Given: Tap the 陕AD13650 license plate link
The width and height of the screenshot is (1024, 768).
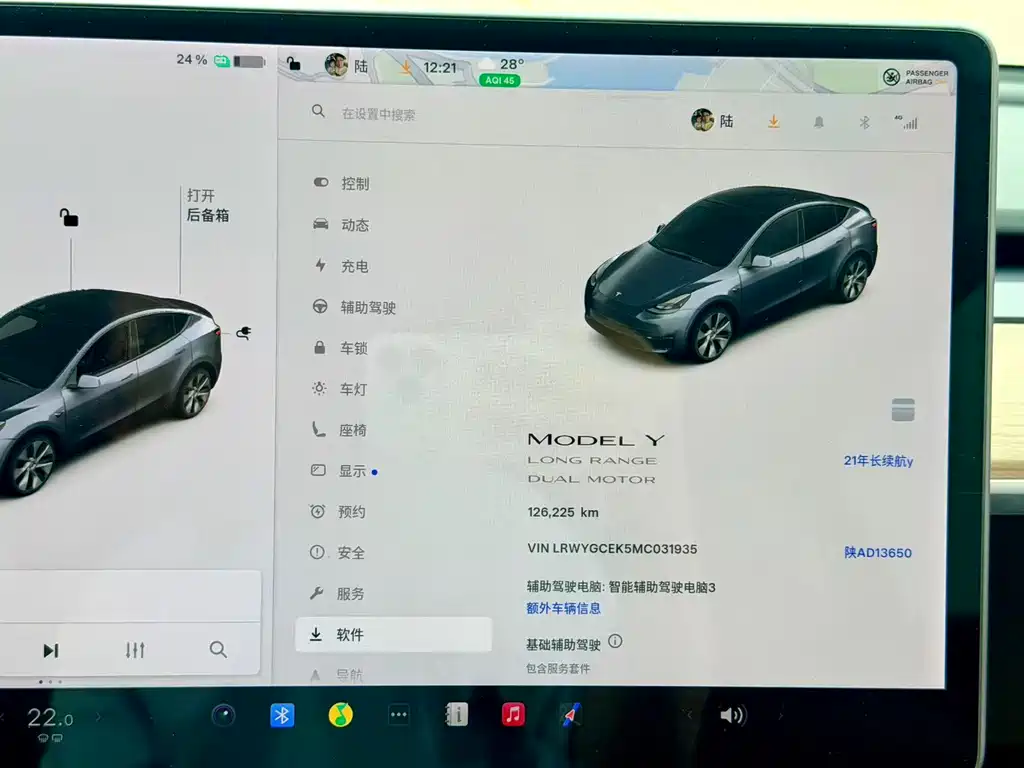Looking at the screenshot, I should [x=878, y=552].
